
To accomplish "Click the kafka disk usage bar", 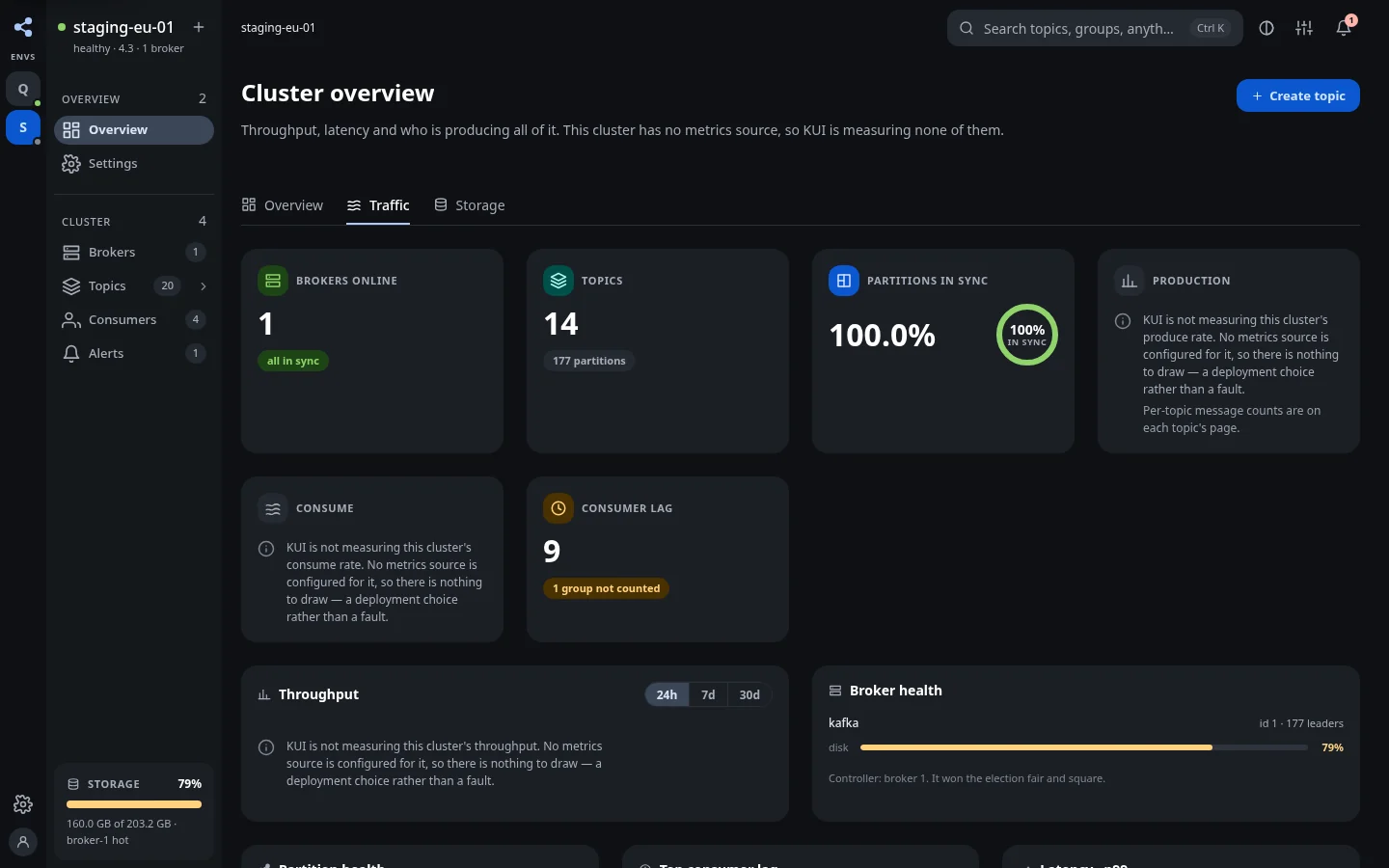I will [1085, 747].
